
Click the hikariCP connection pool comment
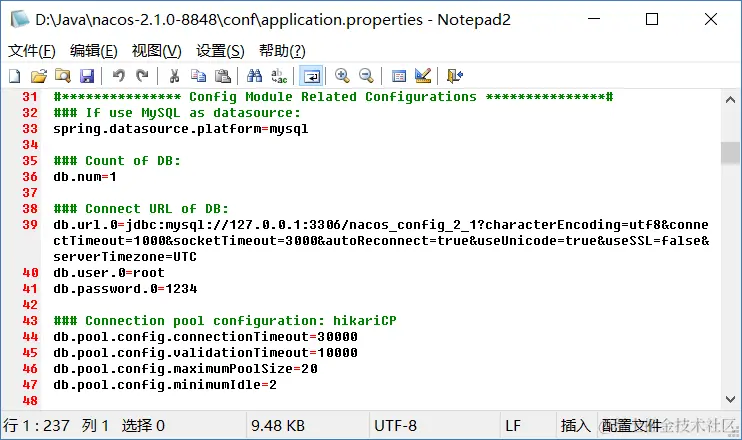pos(225,321)
